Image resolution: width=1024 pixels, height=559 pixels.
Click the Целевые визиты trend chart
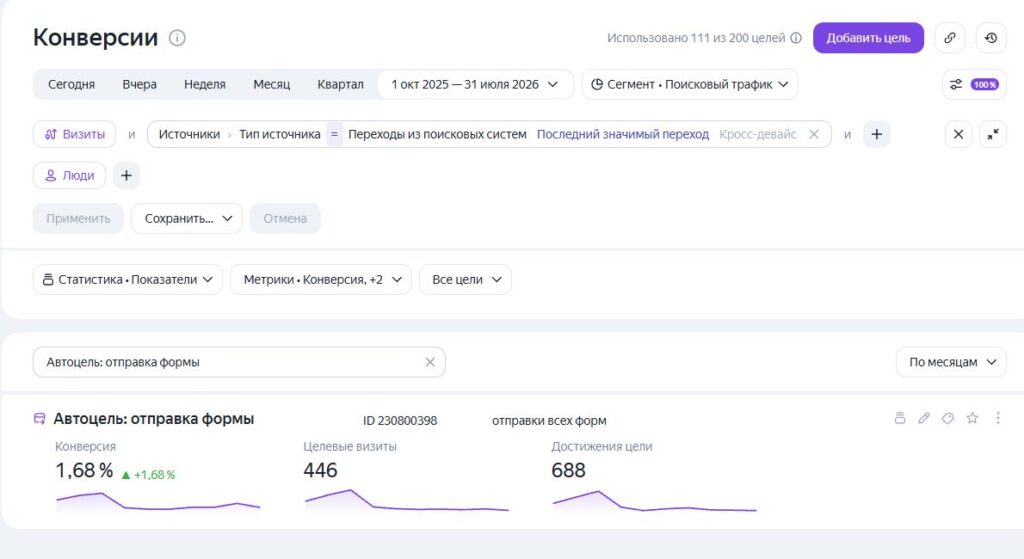point(406,501)
